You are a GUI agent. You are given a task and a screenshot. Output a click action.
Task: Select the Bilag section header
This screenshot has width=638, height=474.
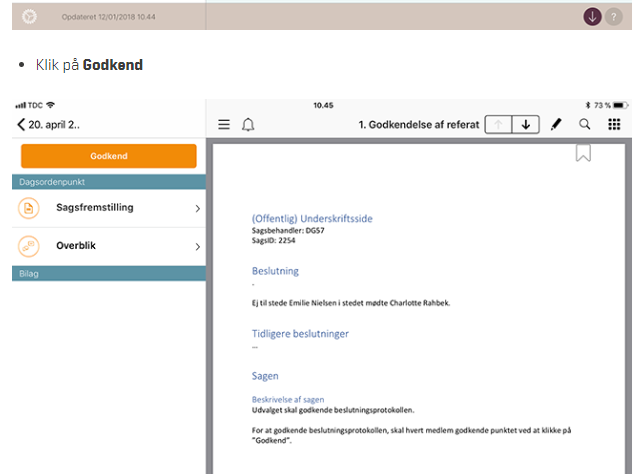tap(108, 273)
